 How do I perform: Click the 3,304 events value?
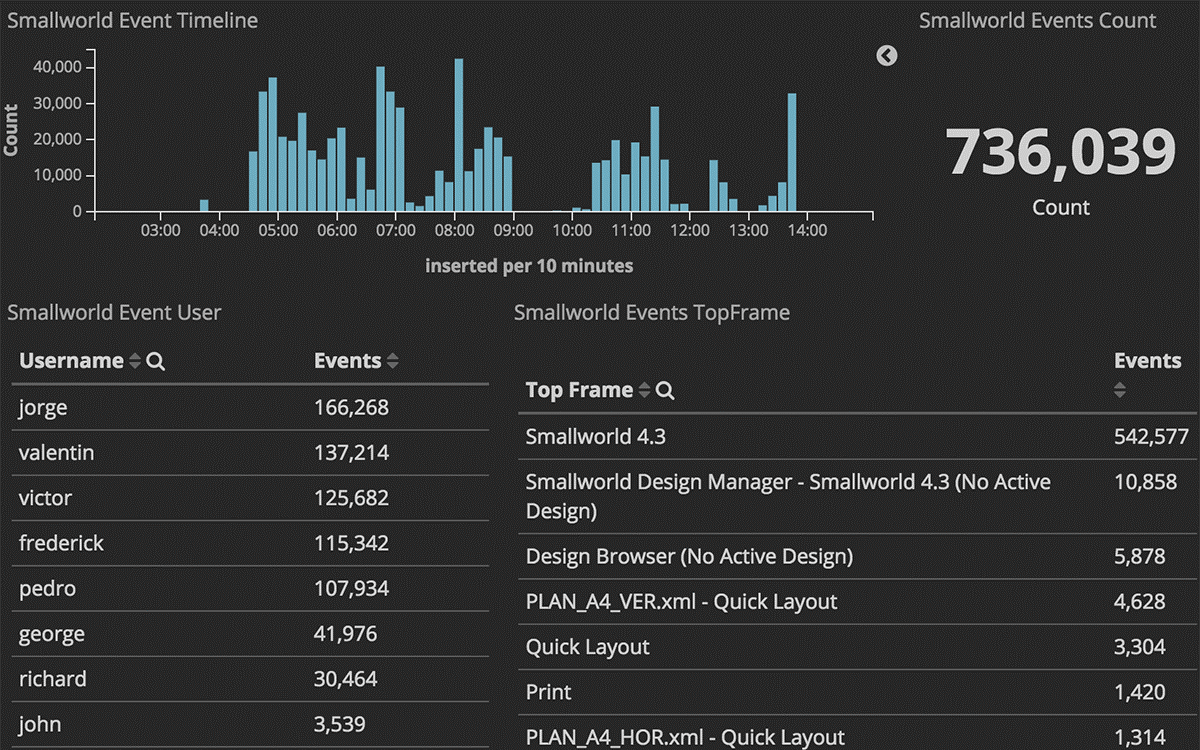tap(1140, 647)
